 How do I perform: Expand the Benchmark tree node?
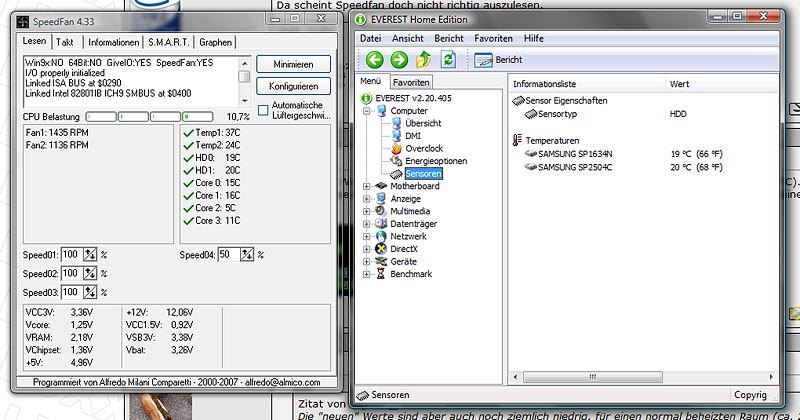coord(366,274)
